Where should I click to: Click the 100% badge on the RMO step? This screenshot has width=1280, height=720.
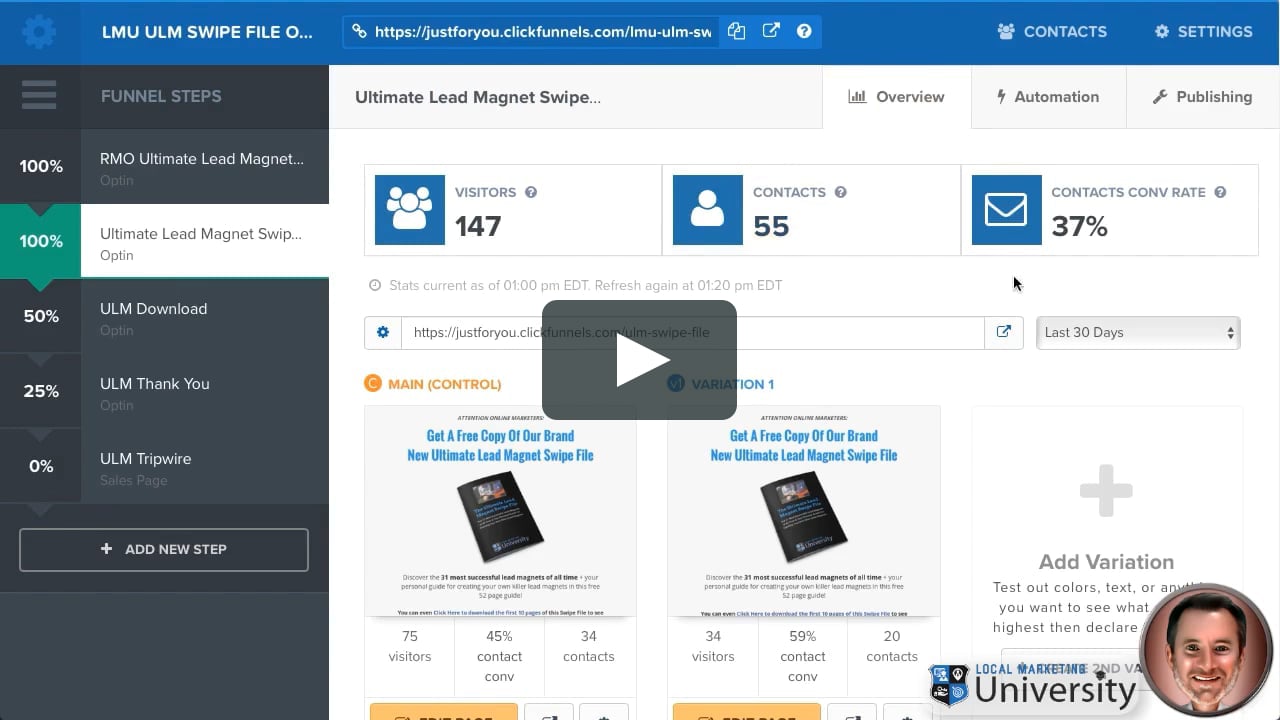click(x=41, y=166)
